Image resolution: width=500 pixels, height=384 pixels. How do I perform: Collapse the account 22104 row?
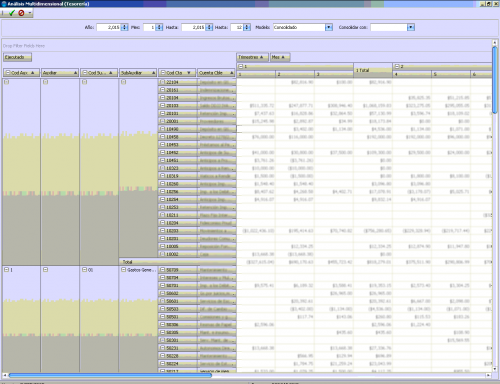[x=162, y=82]
